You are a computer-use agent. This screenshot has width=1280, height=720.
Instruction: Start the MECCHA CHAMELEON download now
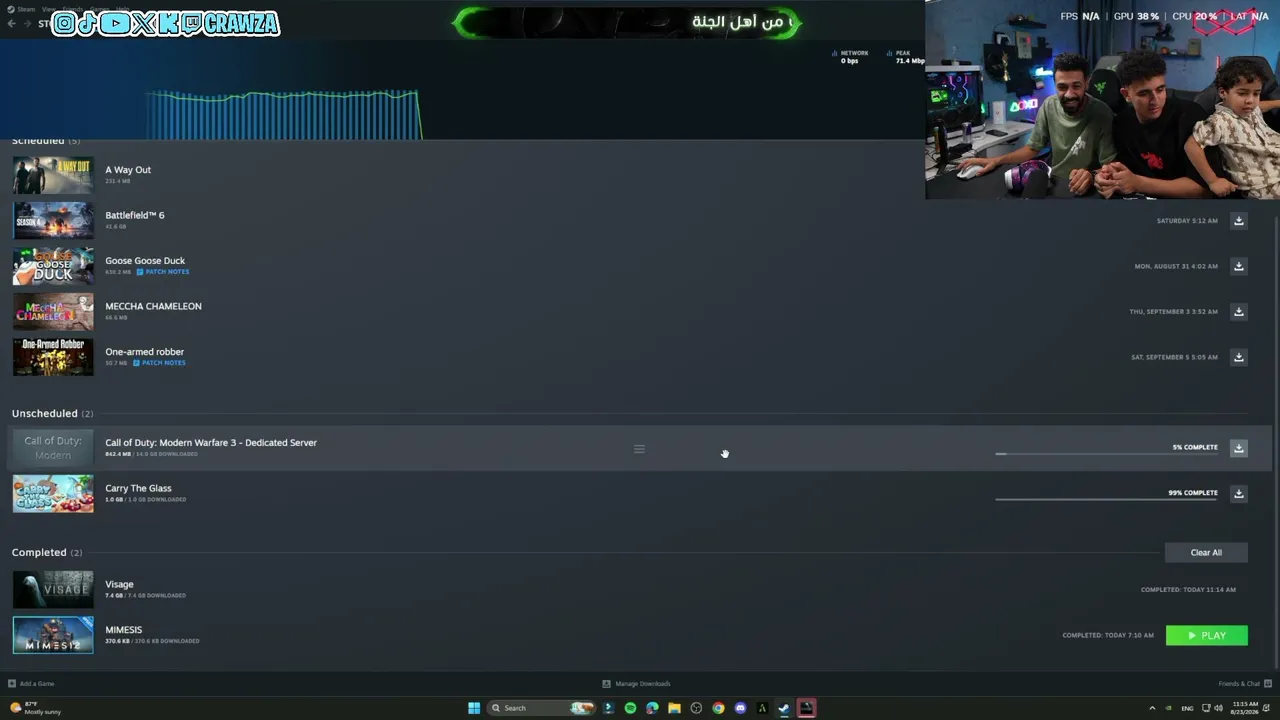(1238, 312)
